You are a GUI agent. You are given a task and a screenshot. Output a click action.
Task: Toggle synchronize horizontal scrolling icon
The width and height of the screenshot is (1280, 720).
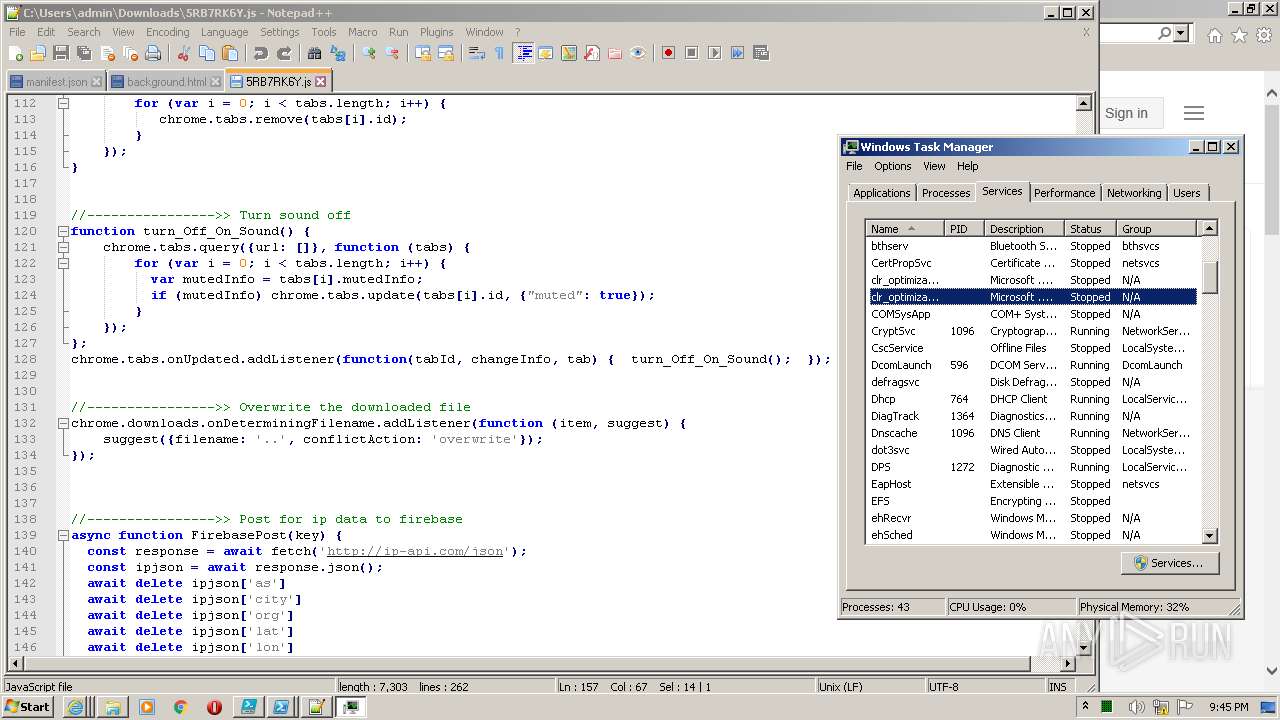click(446, 53)
